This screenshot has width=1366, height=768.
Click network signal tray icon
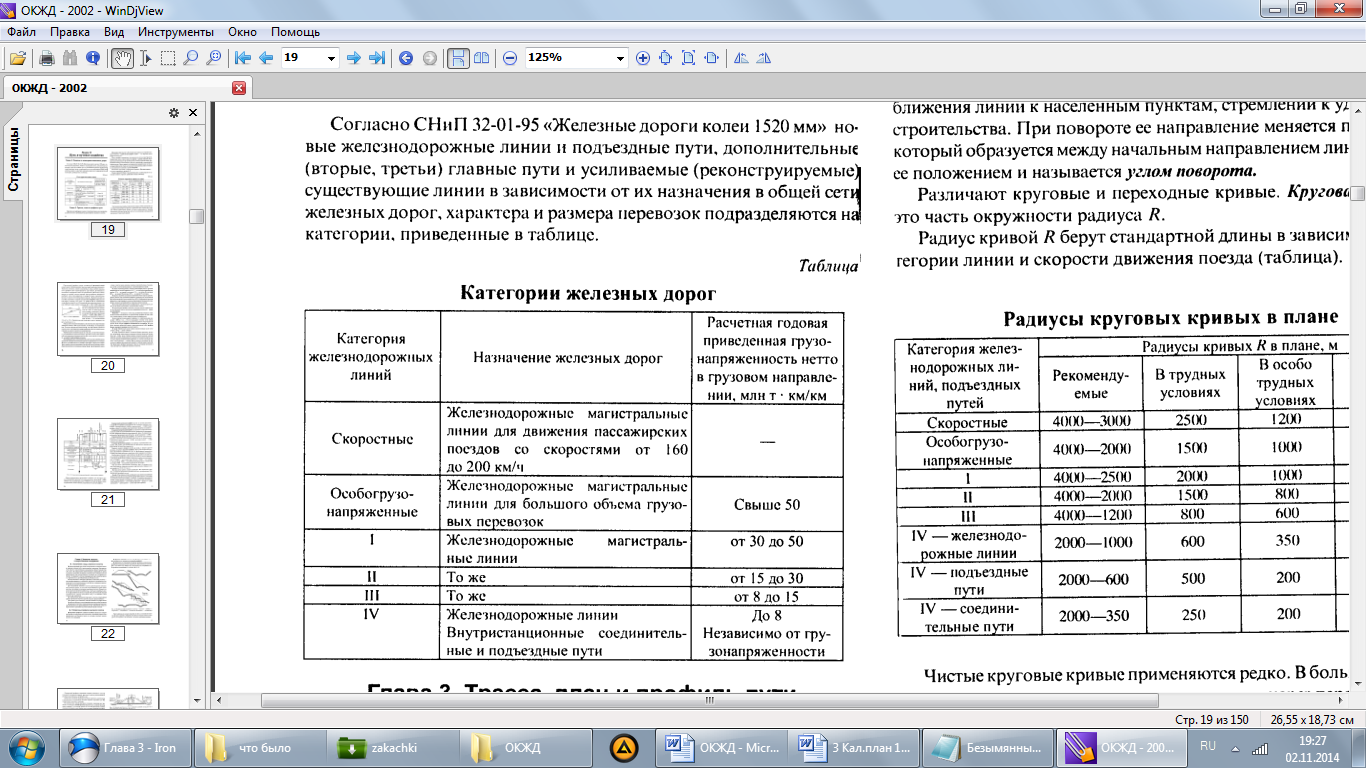[x=1260, y=748]
